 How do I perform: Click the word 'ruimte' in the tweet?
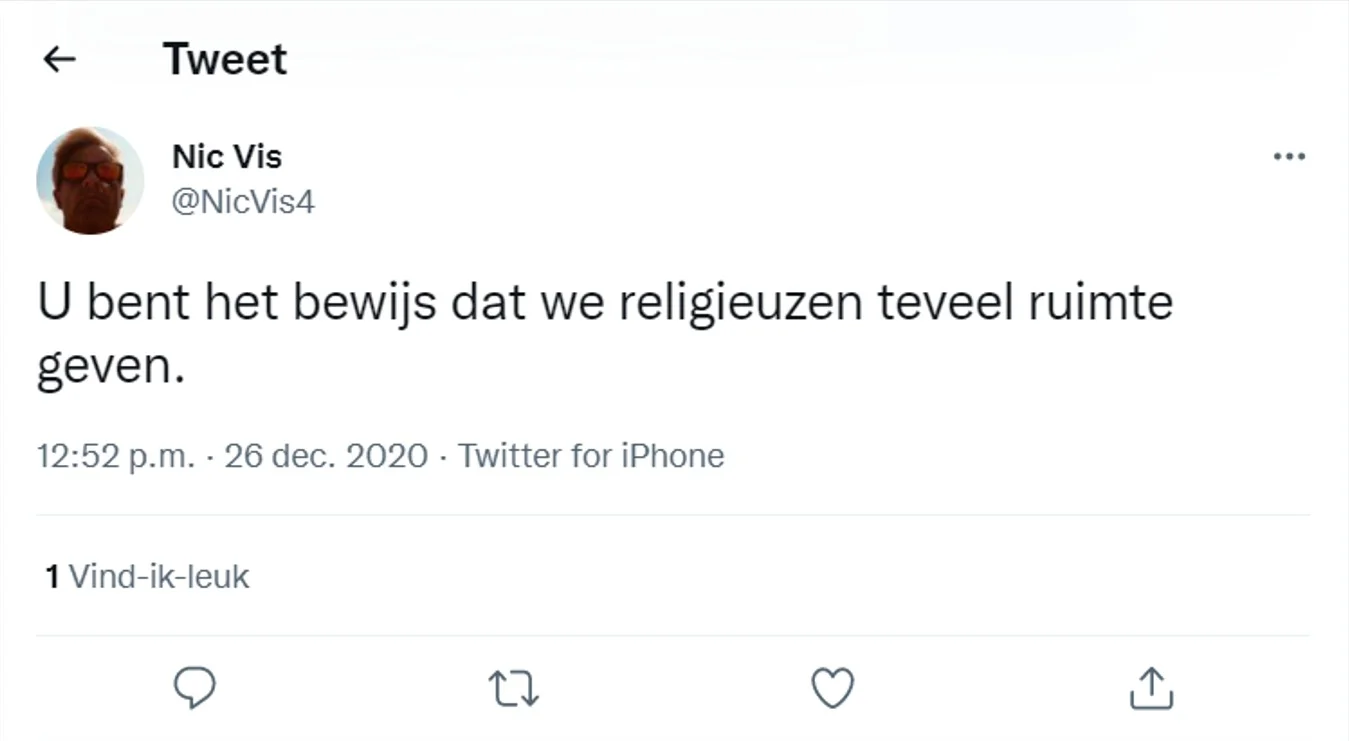[1100, 304]
